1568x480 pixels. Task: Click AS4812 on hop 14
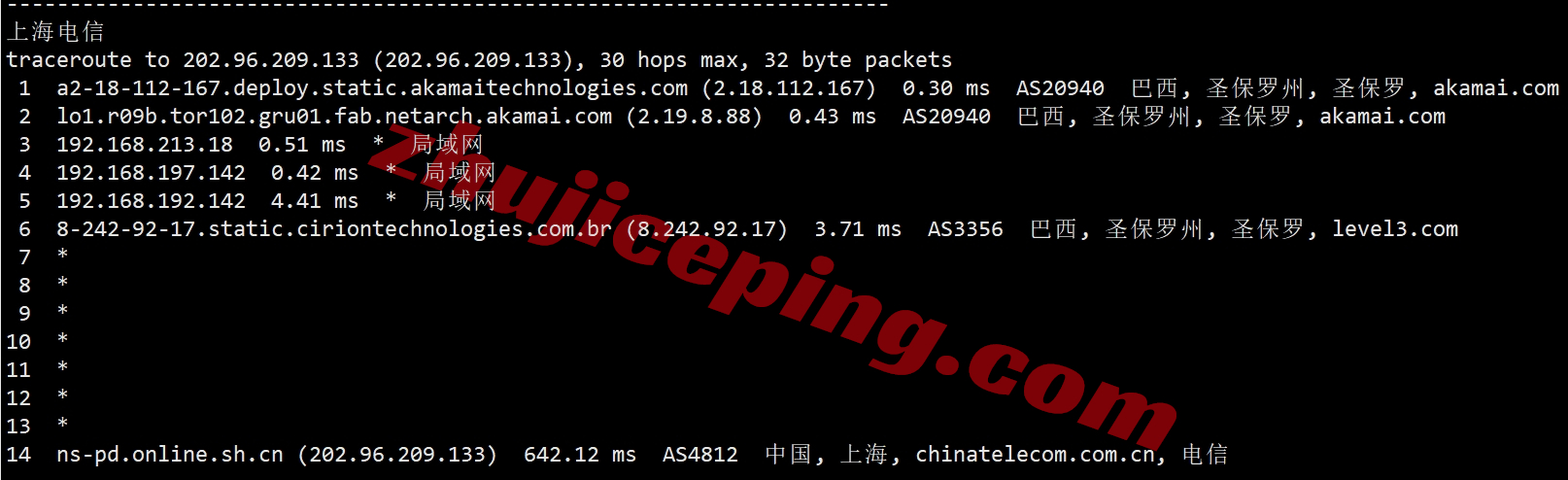[700, 455]
